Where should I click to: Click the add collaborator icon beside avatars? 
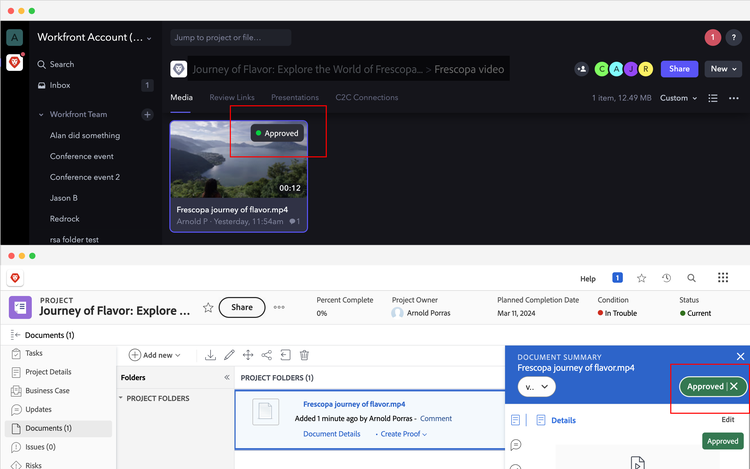[x=581, y=69]
